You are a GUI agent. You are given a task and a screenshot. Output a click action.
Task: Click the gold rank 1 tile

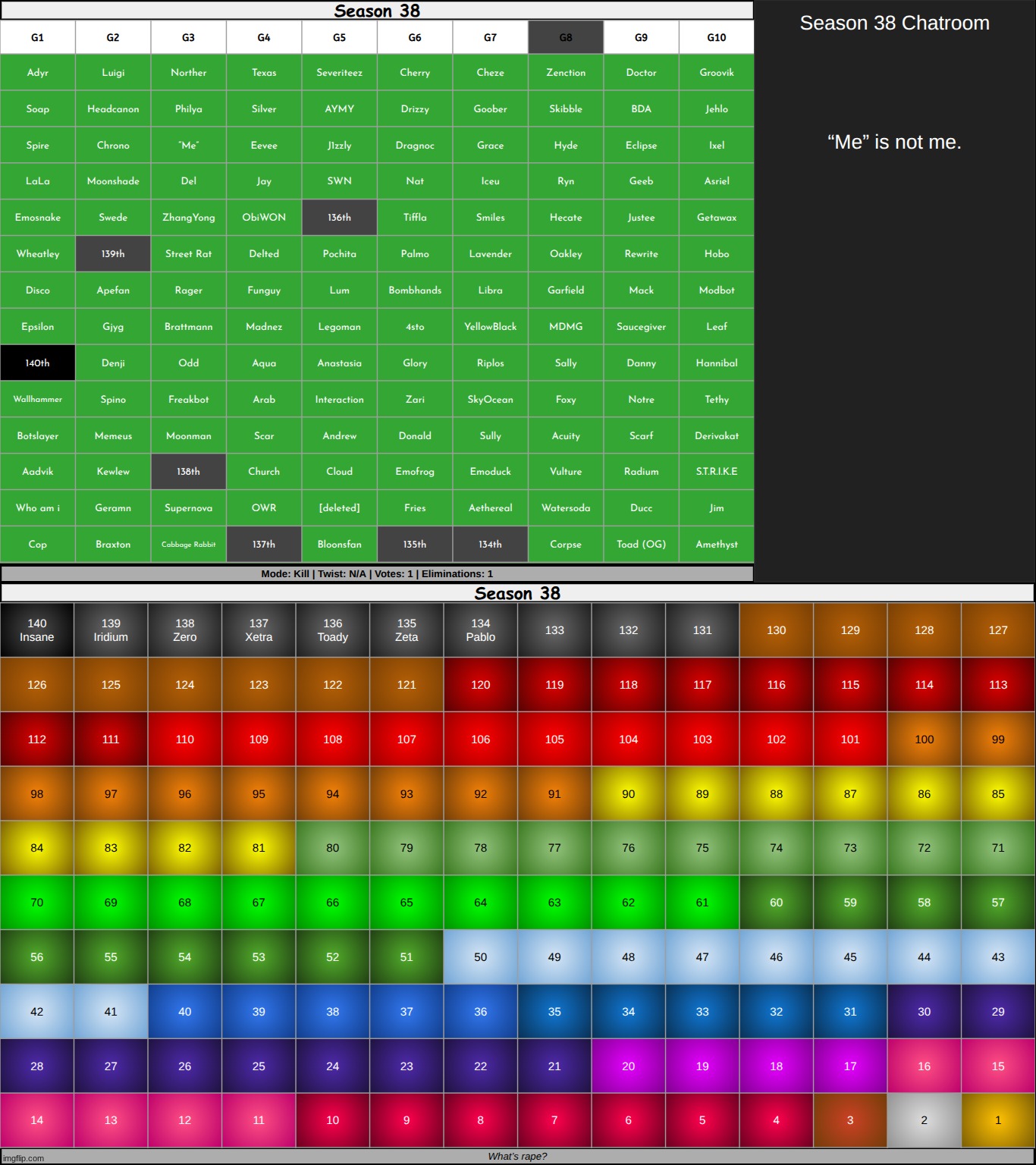click(997, 1120)
